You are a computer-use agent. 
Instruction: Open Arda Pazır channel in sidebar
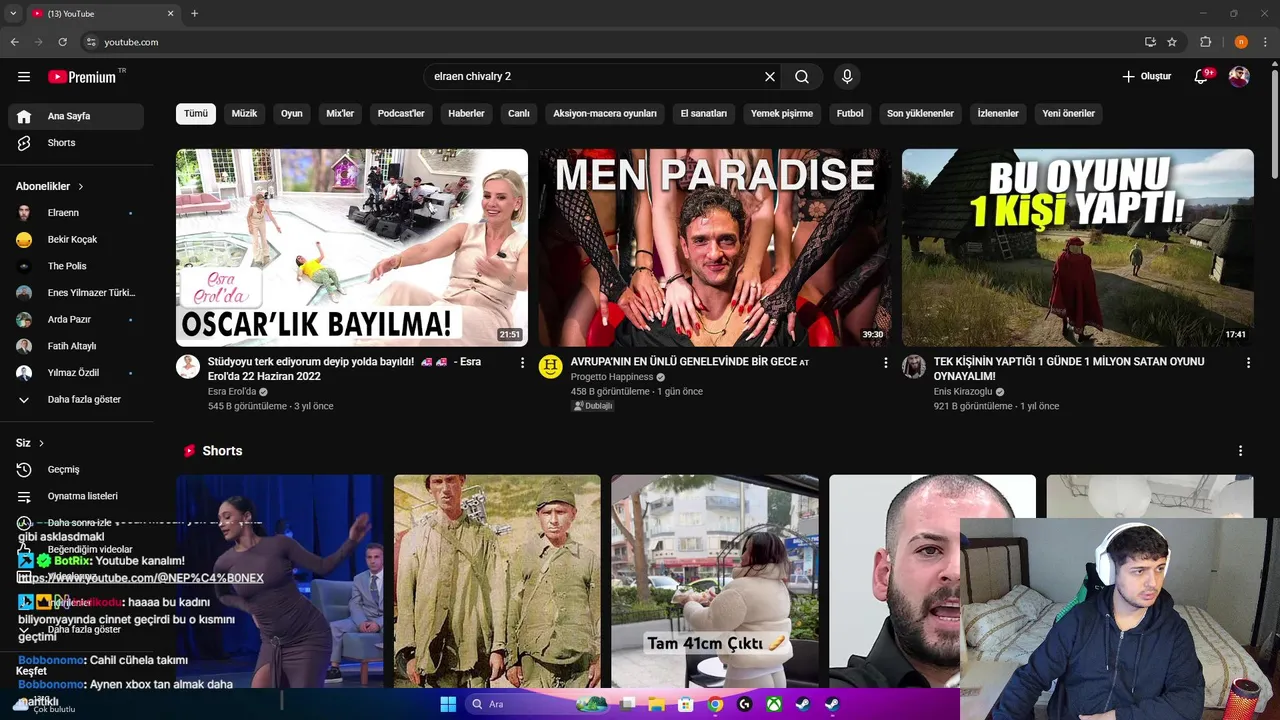76,320
